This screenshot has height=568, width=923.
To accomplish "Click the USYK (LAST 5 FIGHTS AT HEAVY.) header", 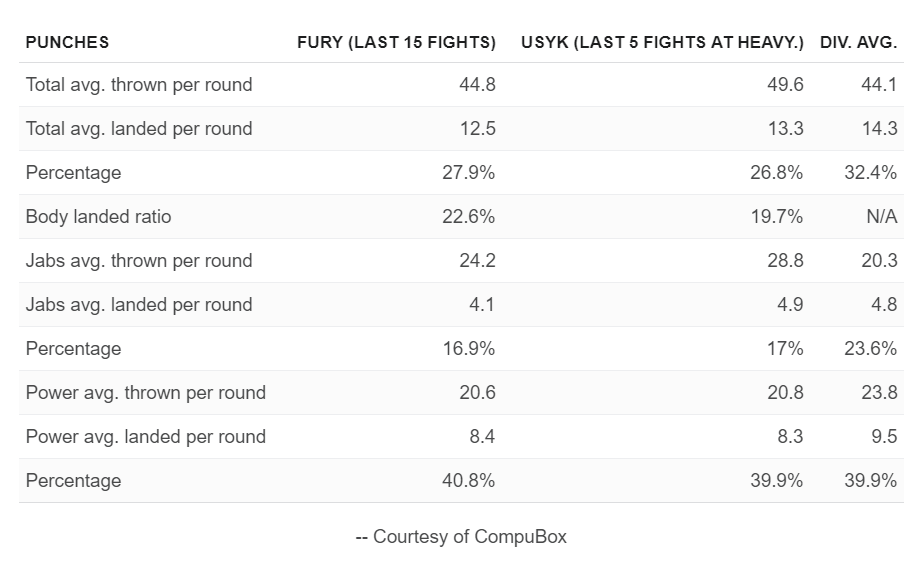I will click(662, 42).
